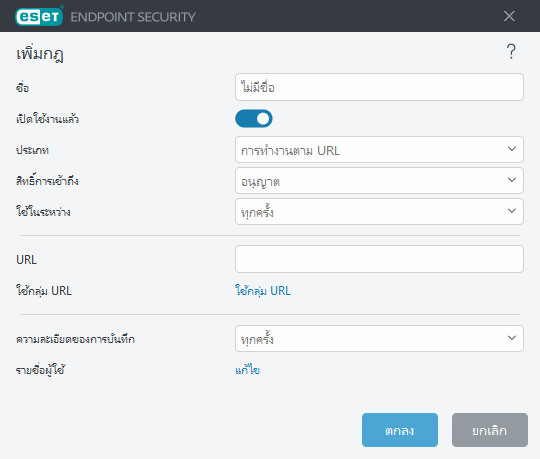Click the chevron arrow of สิทธิ์การเข้าถึง dropdown
The height and width of the screenshot is (459, 540).
[x=512, y=180]
